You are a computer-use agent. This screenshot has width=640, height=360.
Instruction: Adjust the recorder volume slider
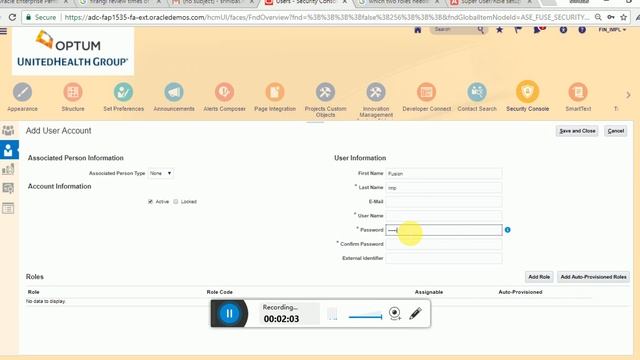[x=365, y=316]
